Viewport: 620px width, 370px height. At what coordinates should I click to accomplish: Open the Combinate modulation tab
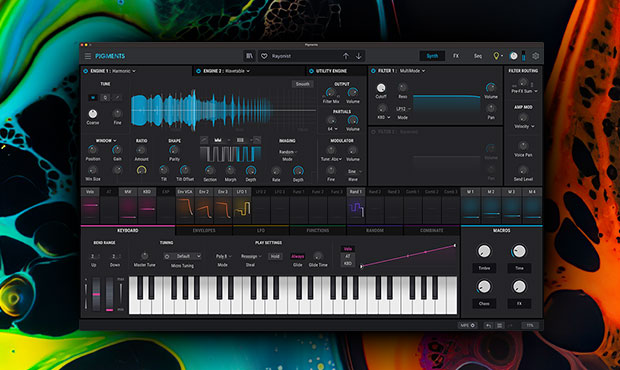pyautogui.click(x=432, y=230)
